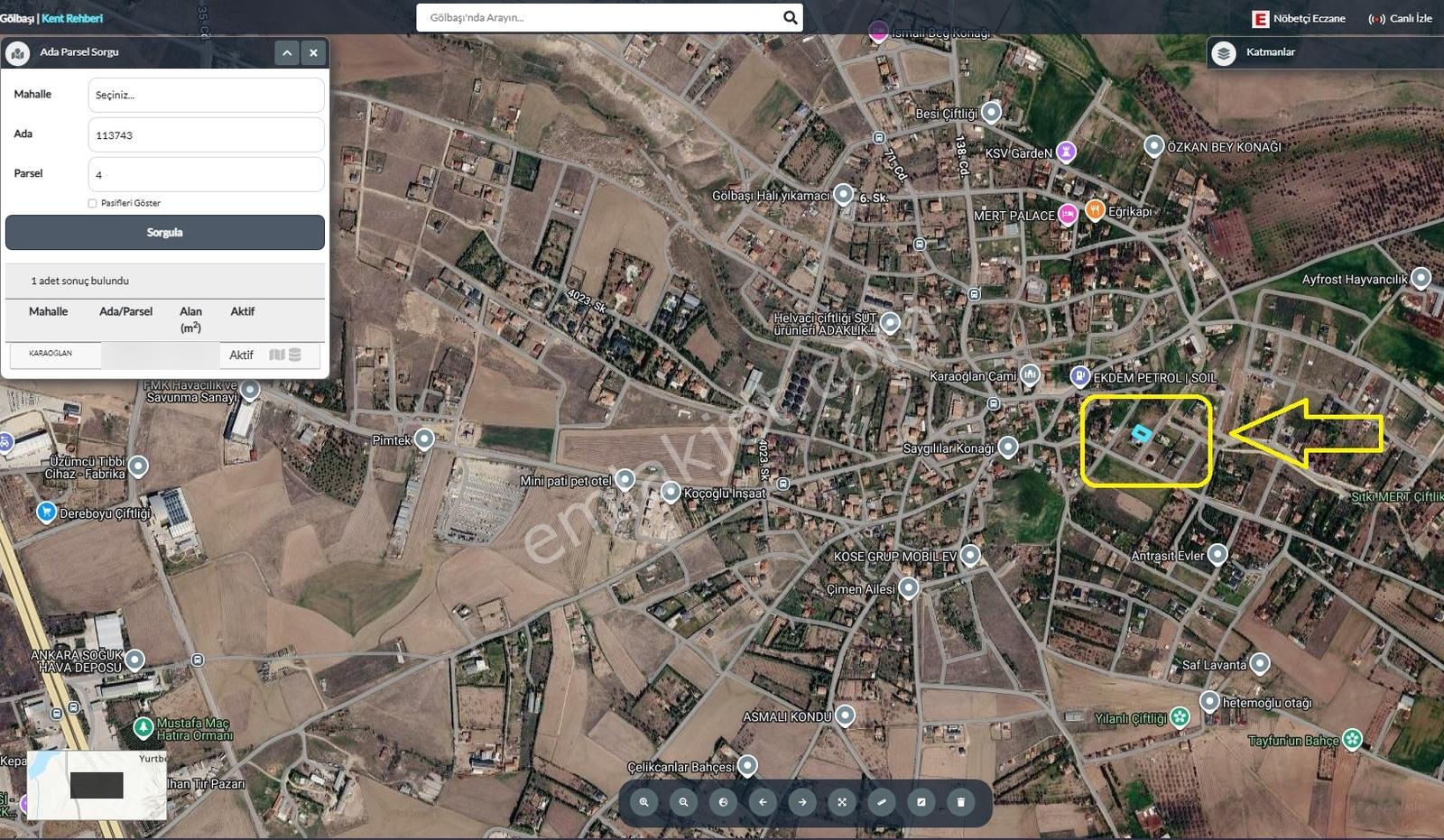The width and height of the screenshot is (1444, 840).
Task: Click the Yılanlı Çiftliği green marker
Action: point(1180,717)
